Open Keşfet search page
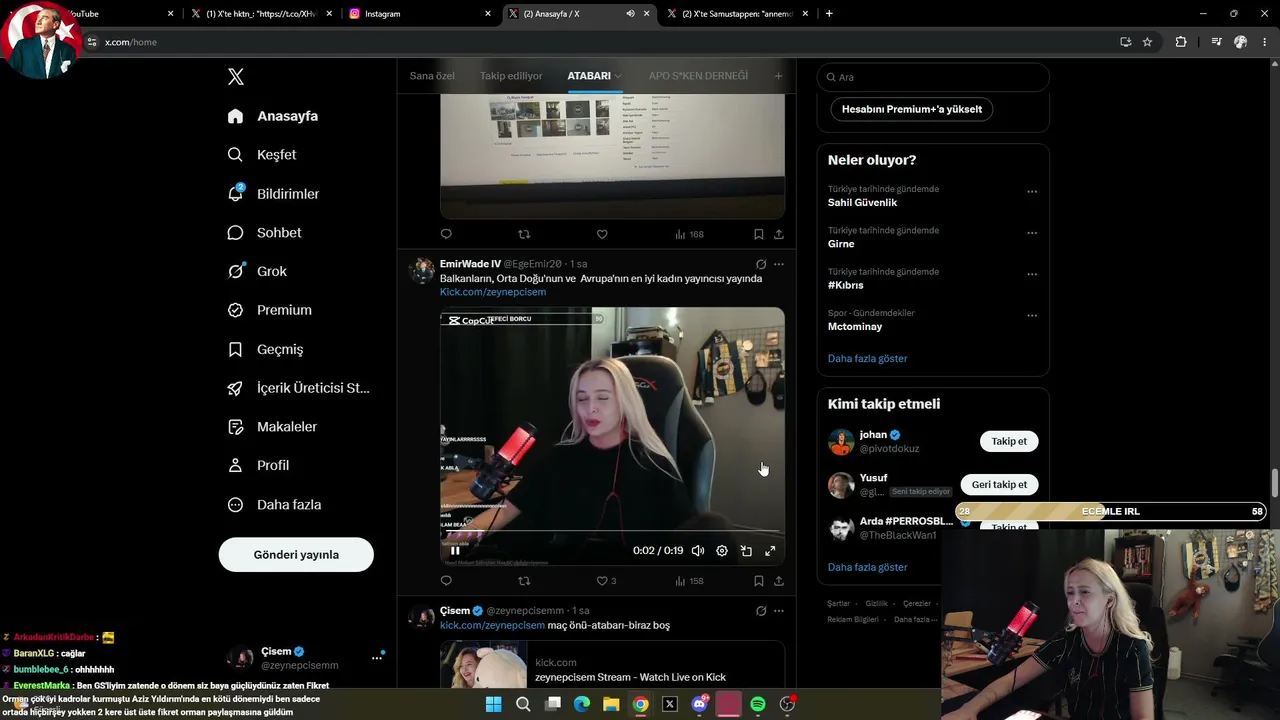The height and width of the screenshot is (720, 1280). pos(262,155)
